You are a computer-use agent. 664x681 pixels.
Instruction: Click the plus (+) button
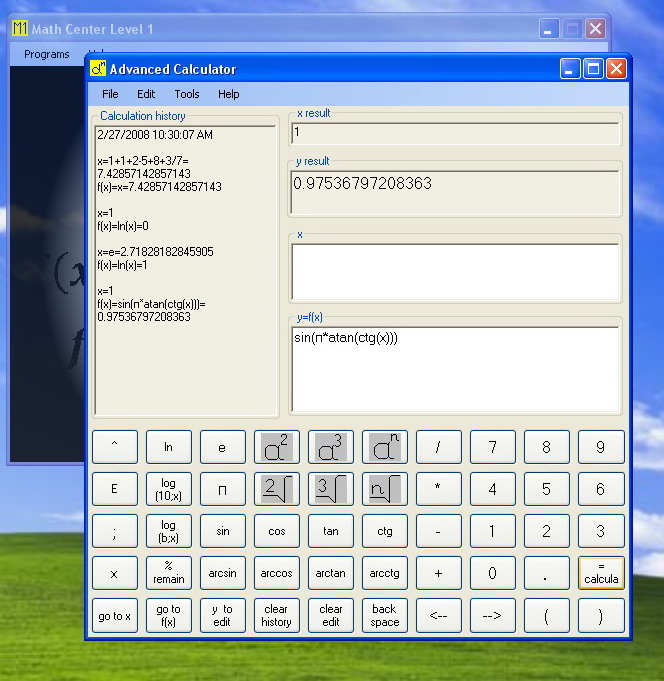(439, 573)
